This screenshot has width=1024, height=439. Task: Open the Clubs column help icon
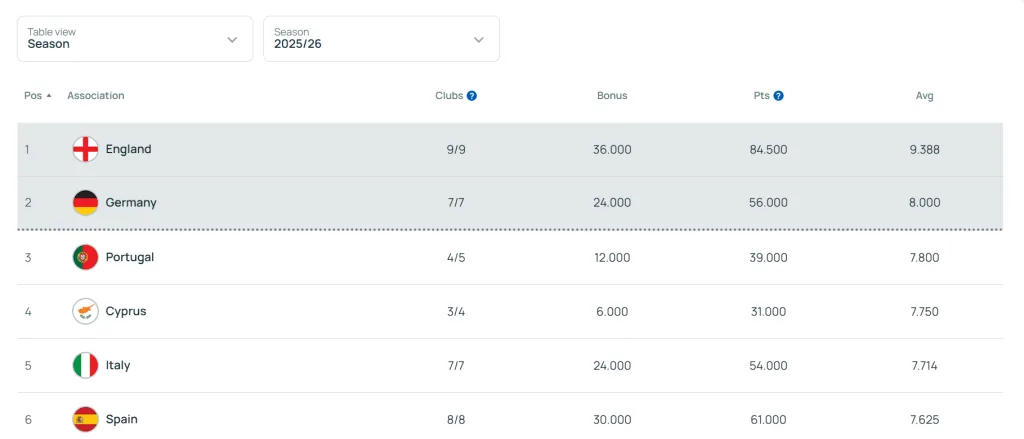(472, 96)
